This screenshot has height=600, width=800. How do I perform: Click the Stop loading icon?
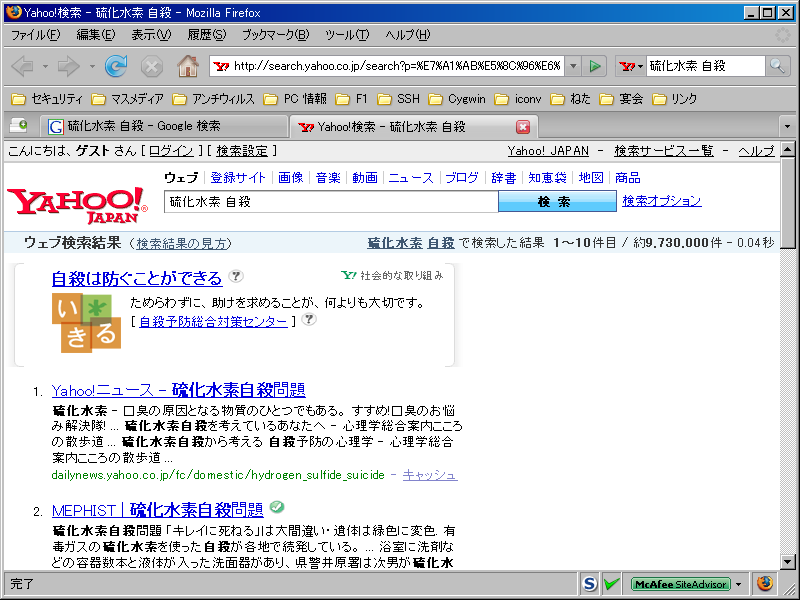coord(152,66)
